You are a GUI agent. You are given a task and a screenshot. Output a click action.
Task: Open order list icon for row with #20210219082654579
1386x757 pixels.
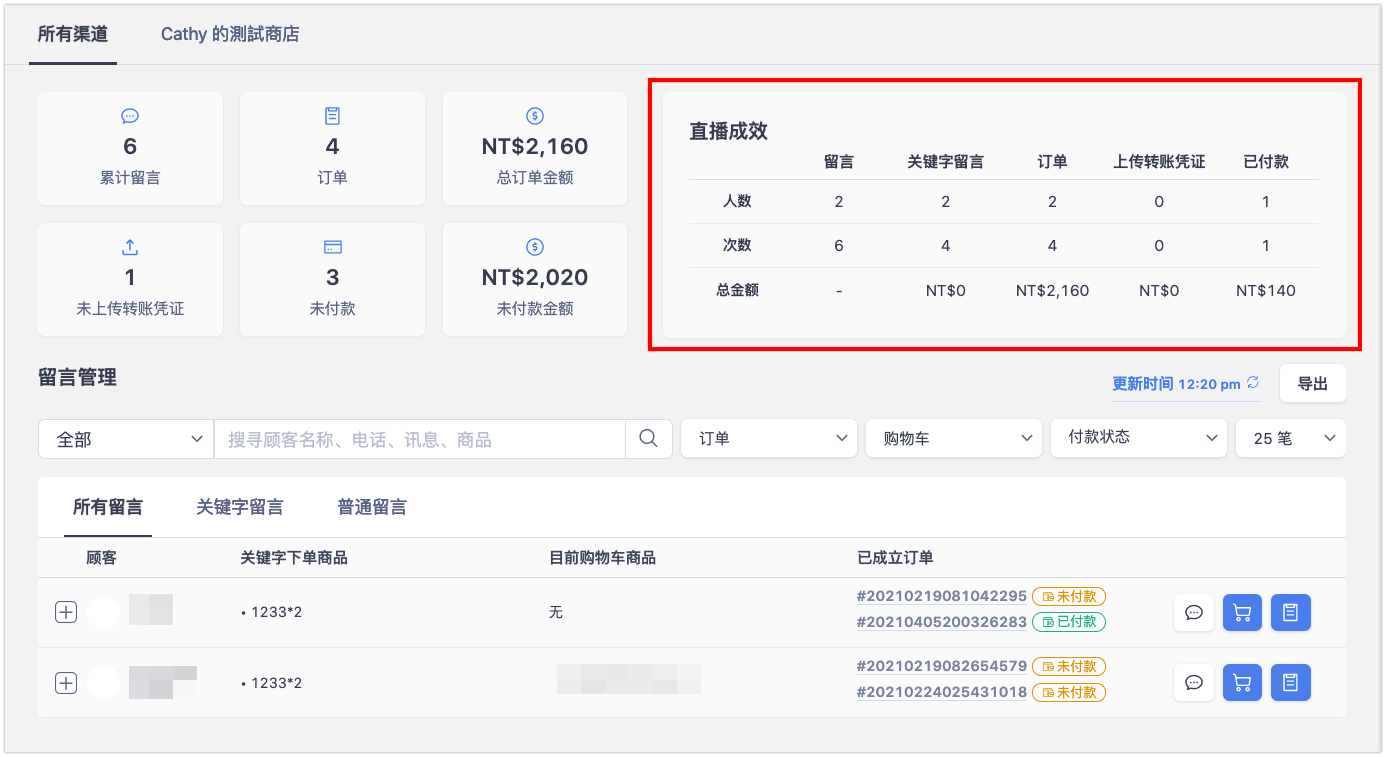coord(1290,683)
